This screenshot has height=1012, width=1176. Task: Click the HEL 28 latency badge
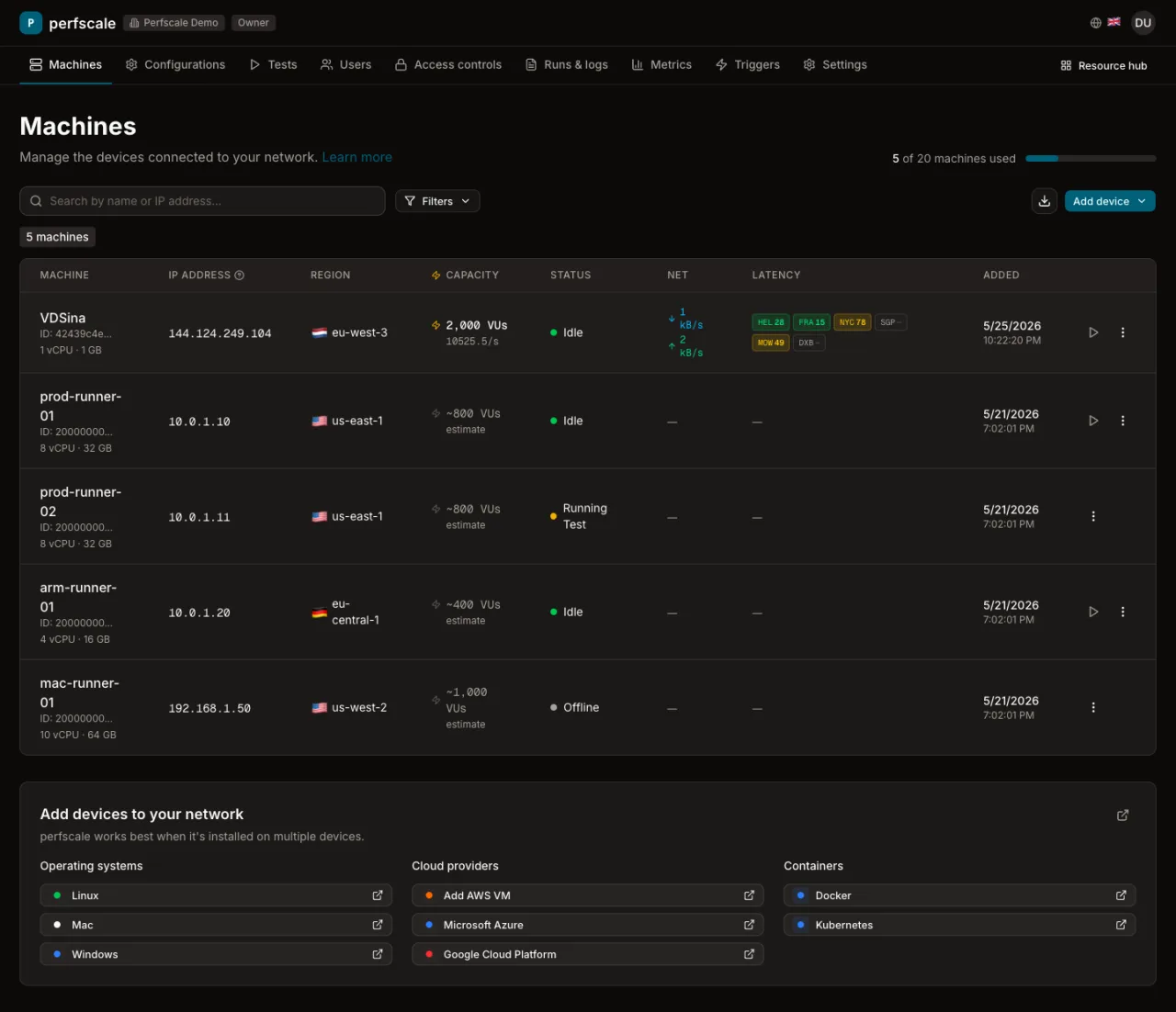[x=771, y=322]
